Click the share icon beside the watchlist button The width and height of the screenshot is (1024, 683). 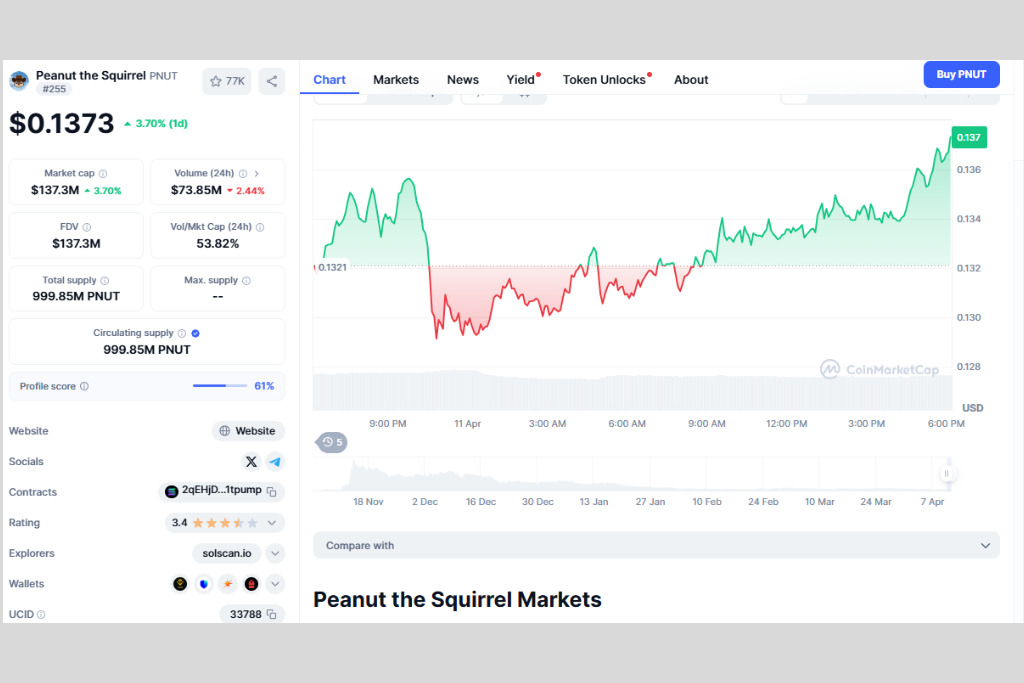pyautogui.click(x=272, y=82)
